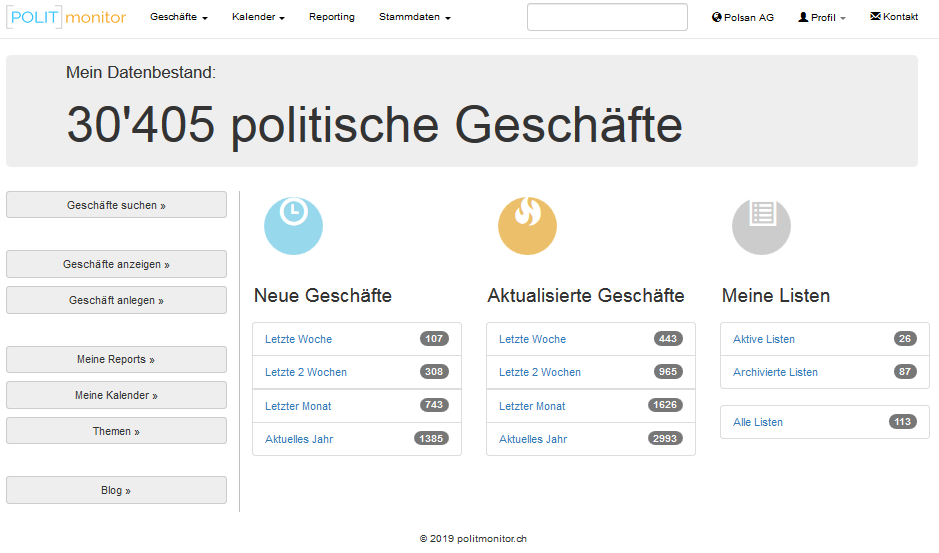The image size is (939, 553).
Task: Click the 1385 badge
Action: tap(431, 439)
